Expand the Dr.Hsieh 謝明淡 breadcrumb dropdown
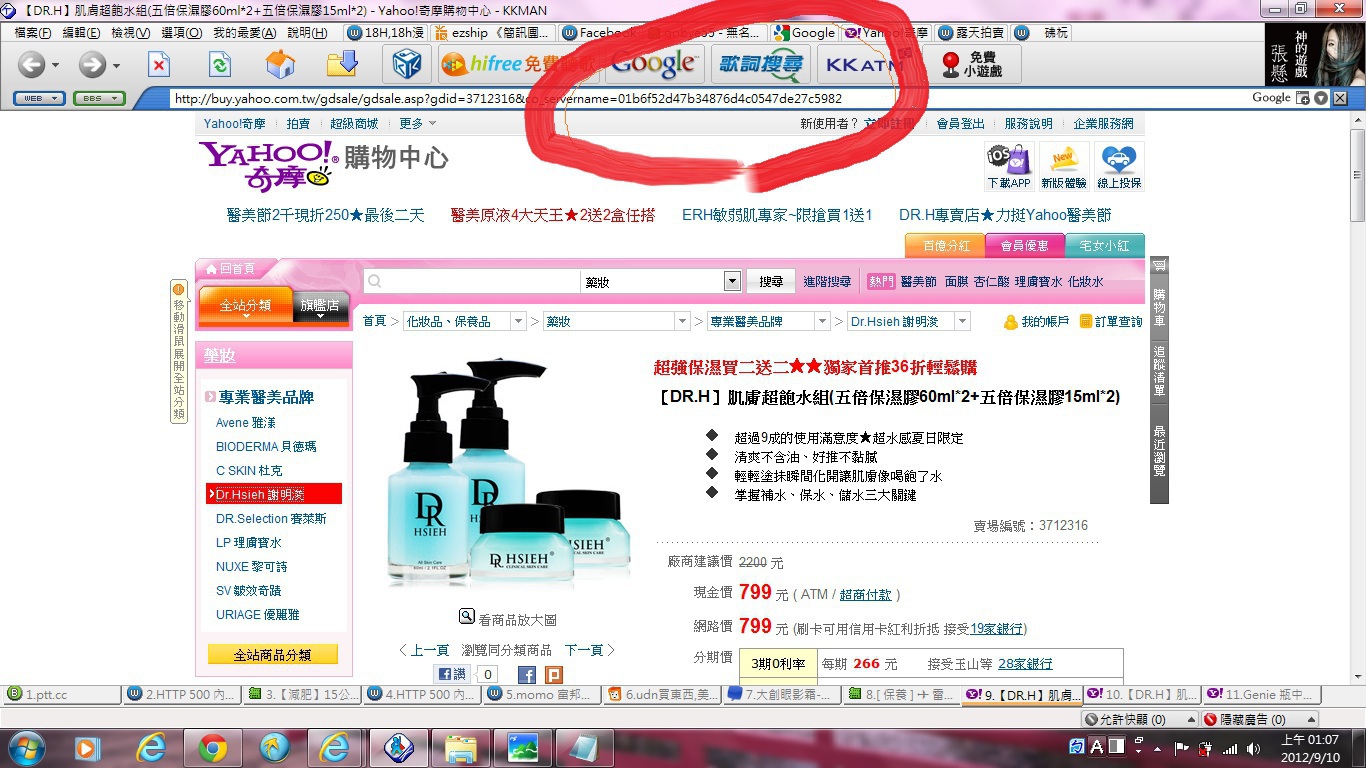Screen dimensions: 1366x768 pyautogui.click(x=962, y=322)
